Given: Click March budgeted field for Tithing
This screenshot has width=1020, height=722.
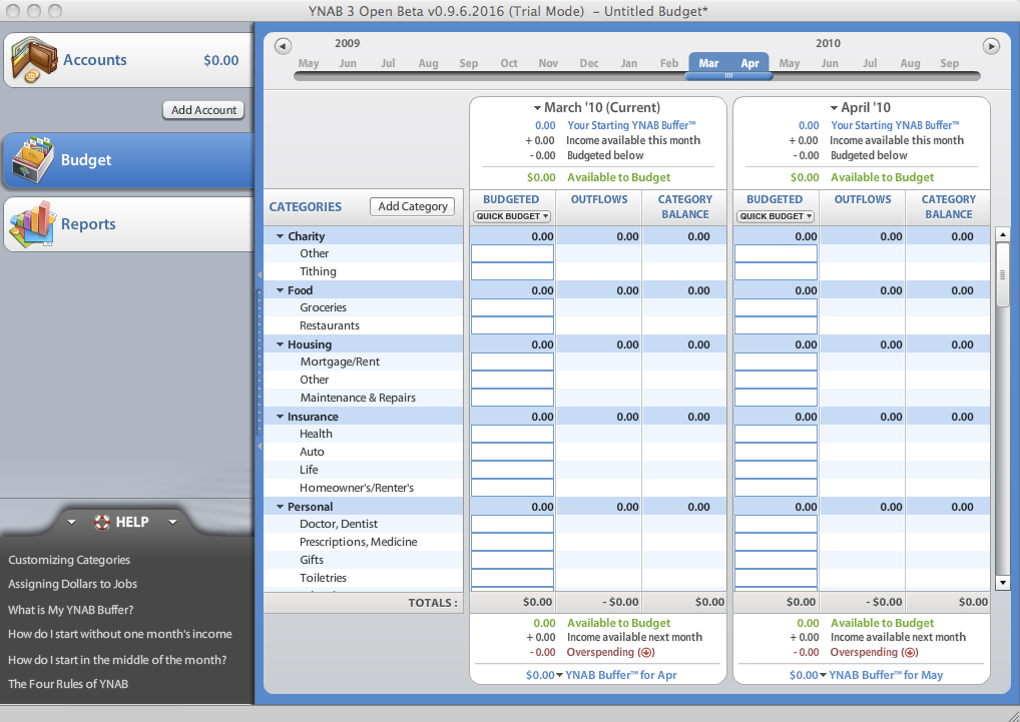Looking at the screenshot, I should [513, 271].
